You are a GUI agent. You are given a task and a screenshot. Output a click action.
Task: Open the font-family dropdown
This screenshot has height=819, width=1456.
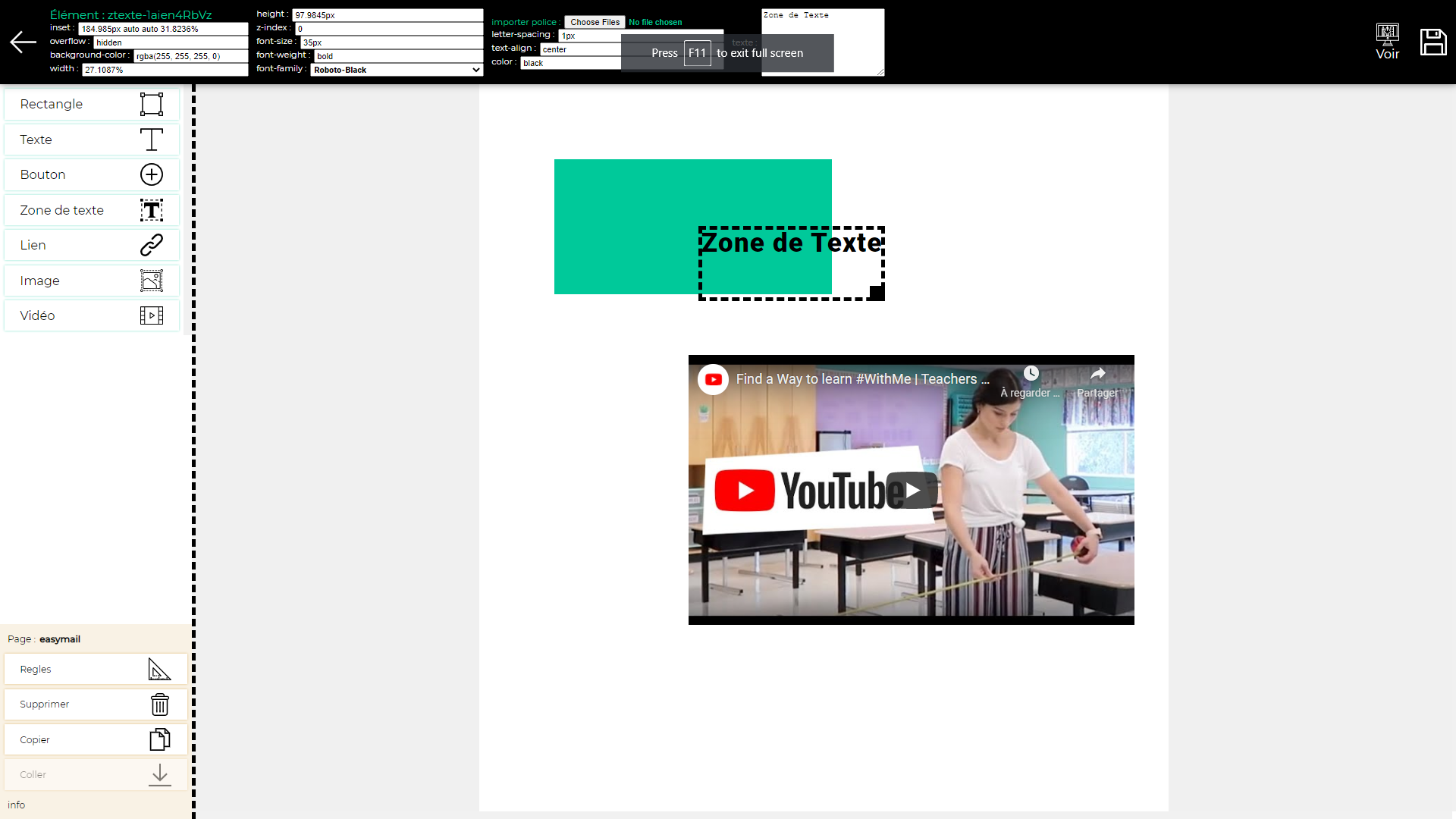pos(397,70)
